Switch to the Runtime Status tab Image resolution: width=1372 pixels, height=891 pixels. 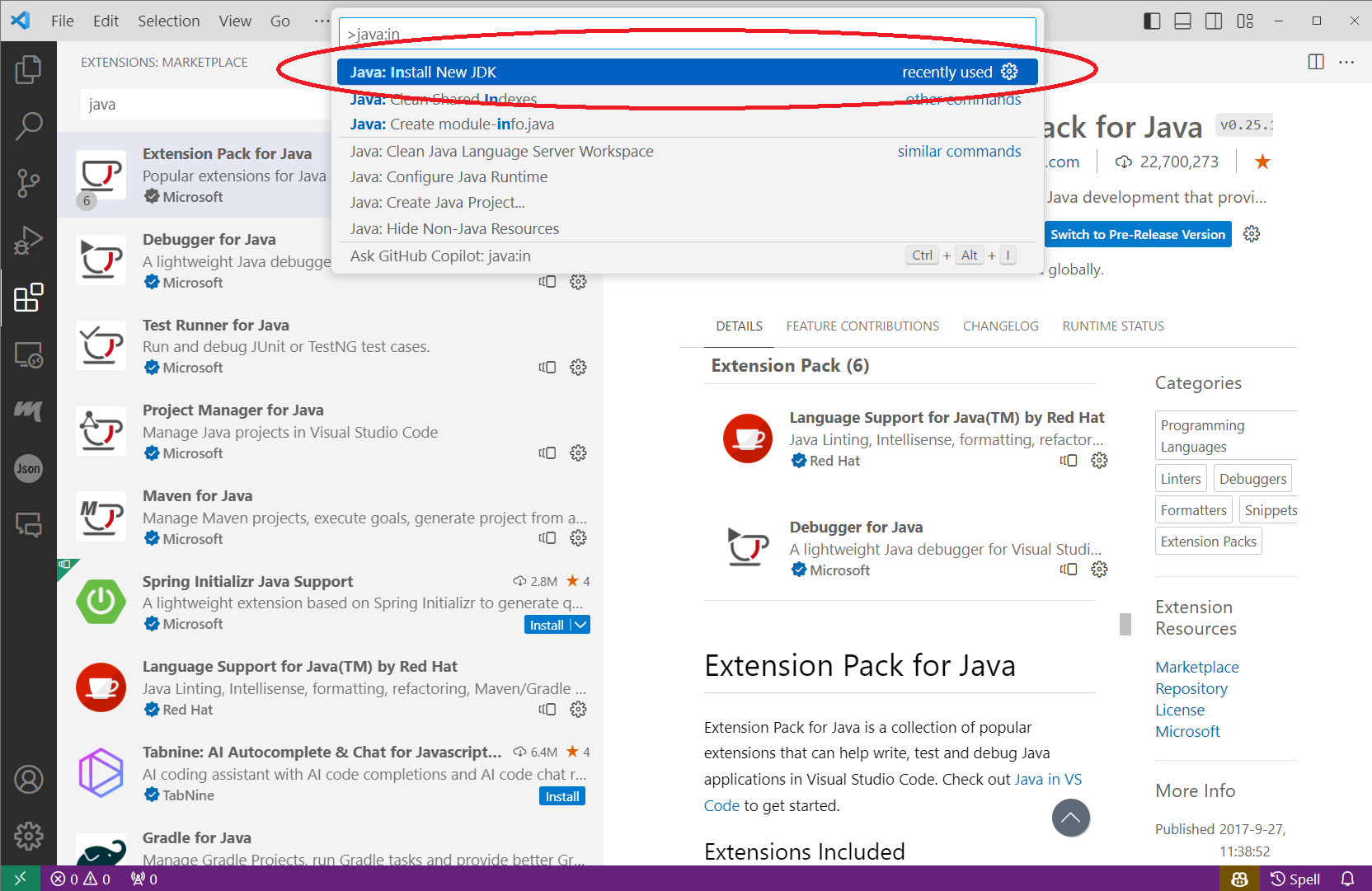point(1113,326)
